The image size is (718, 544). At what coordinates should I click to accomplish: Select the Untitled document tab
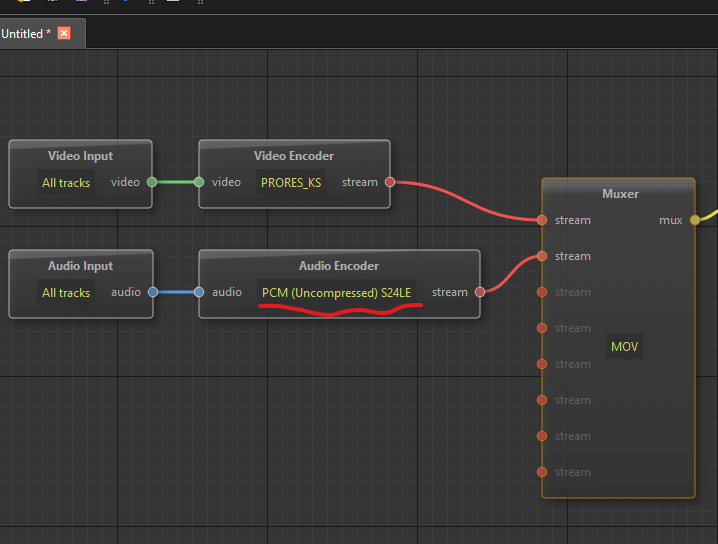(26, 33)
